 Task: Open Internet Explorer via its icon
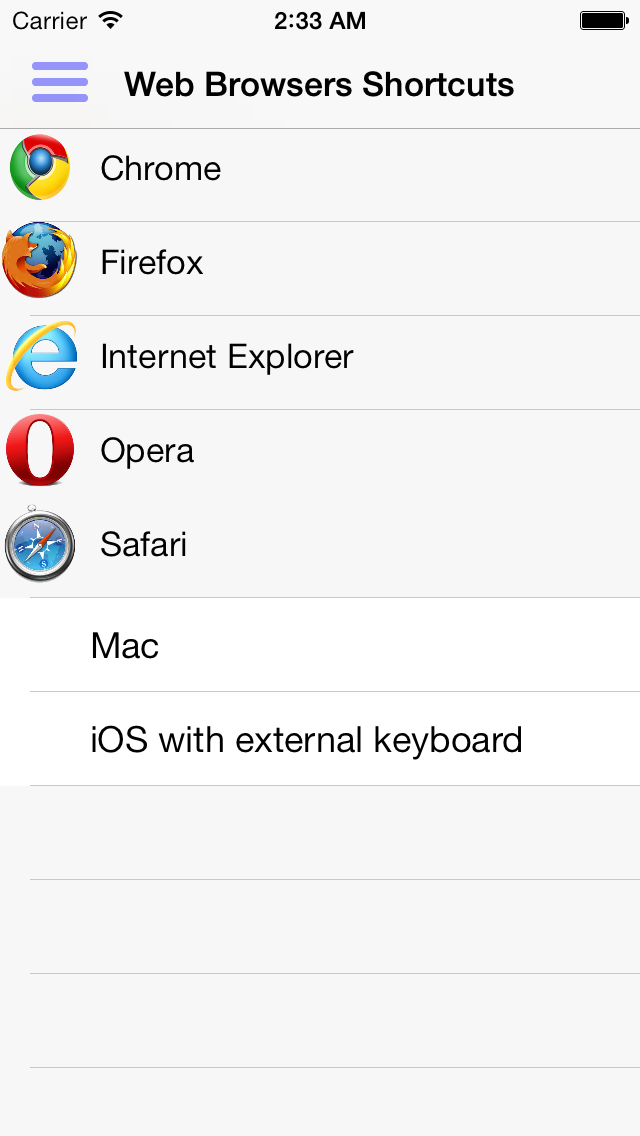point(39,356)
